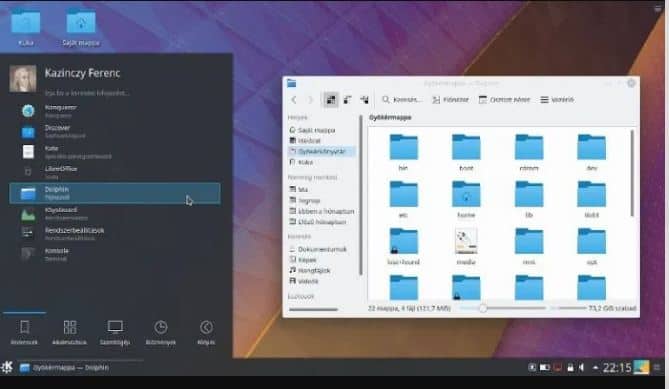669x389 pixels.
Task: Open the Kilépés leave tab
Action: [206, 333]
